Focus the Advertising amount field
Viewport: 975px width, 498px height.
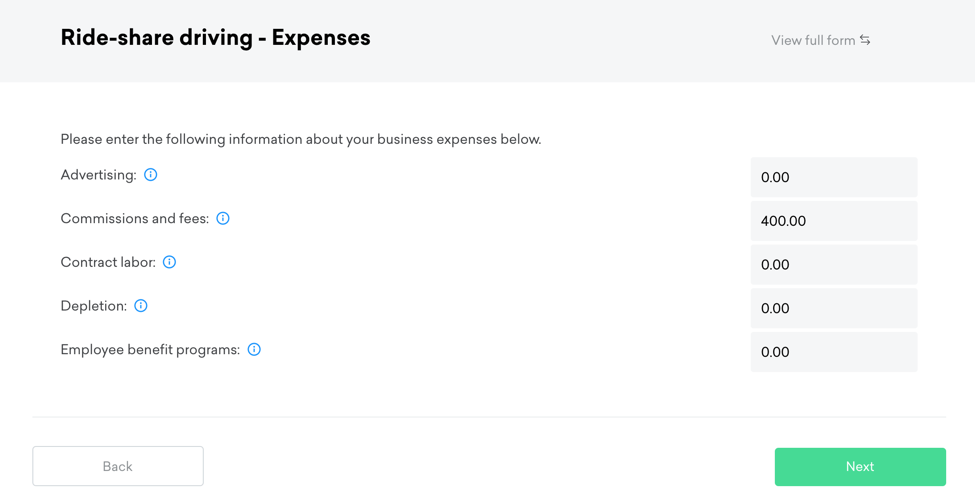pyautogui.click(x=833, y=178)
